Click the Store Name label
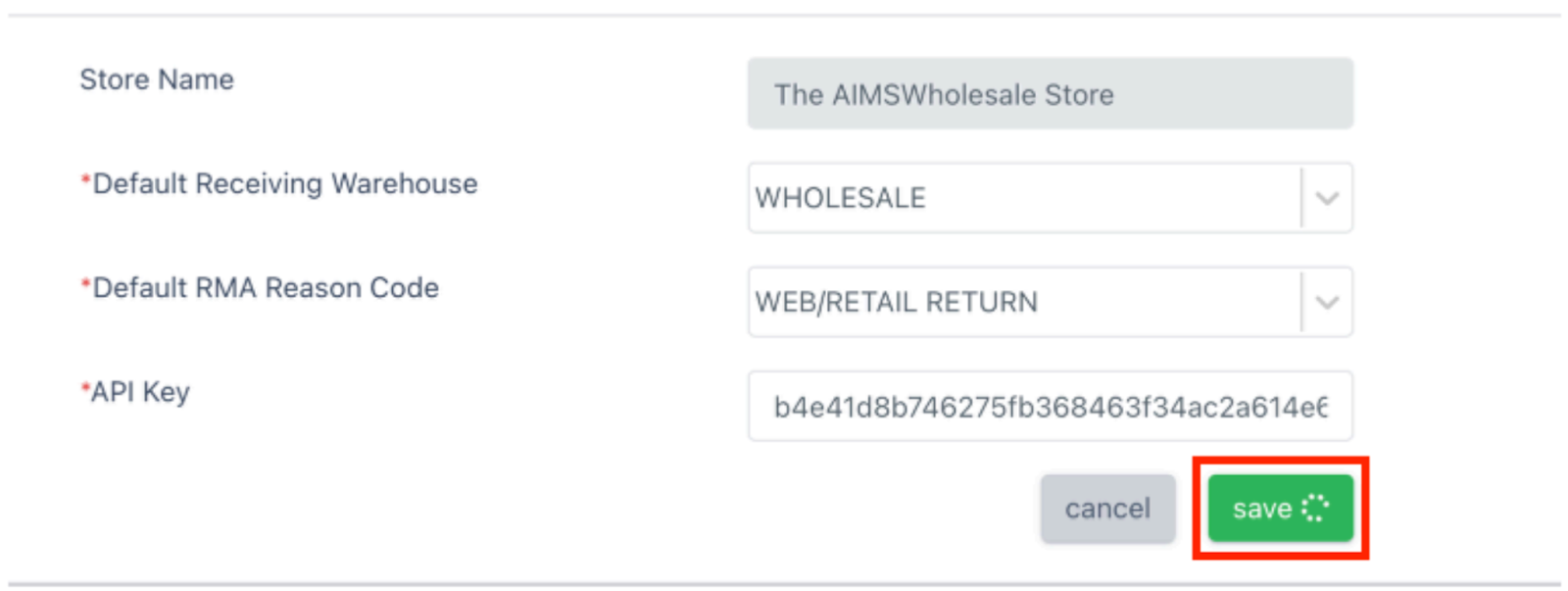1568x591 pixels. click(157, 79)
